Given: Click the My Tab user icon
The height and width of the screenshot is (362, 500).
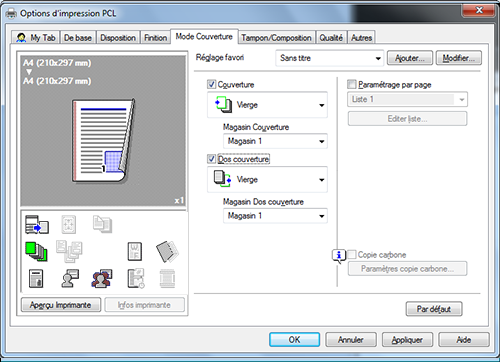Looking at the screenshot, I should [x=21, y=38].
